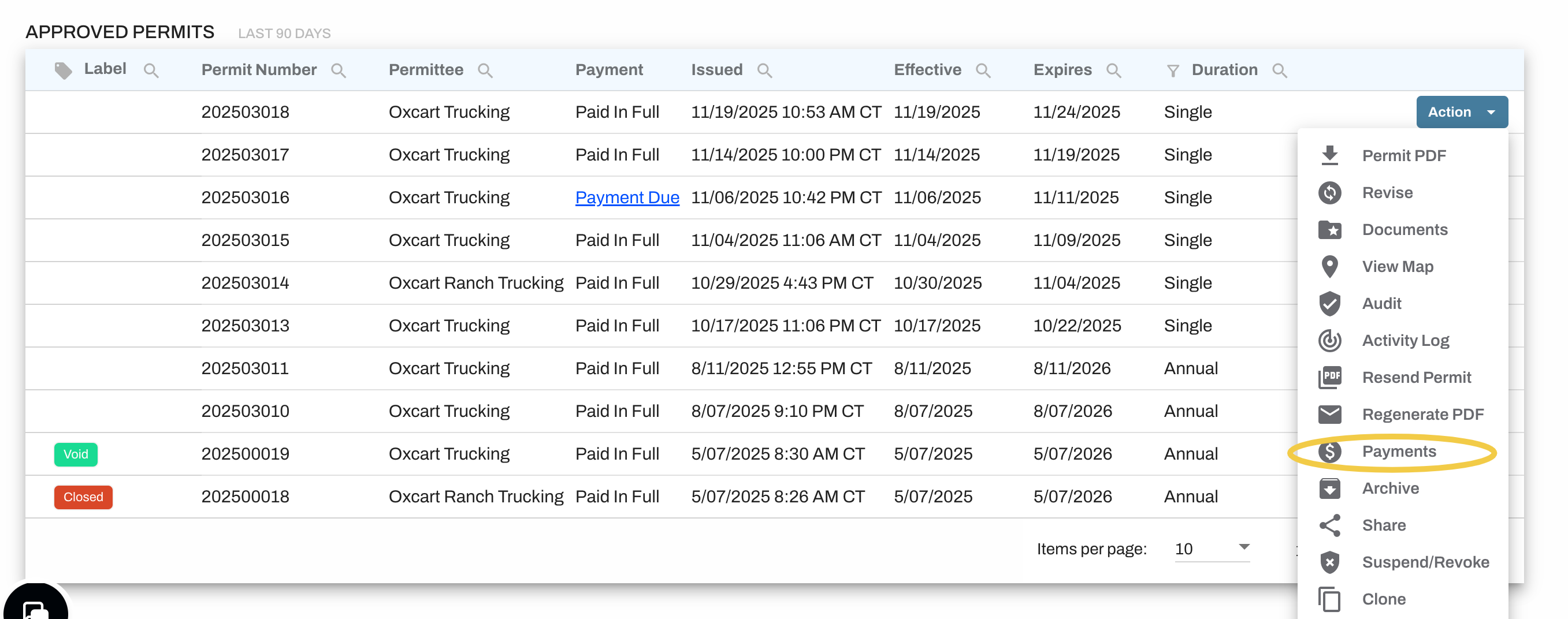
Task: Click permit number 202503013
Action: 246,326
